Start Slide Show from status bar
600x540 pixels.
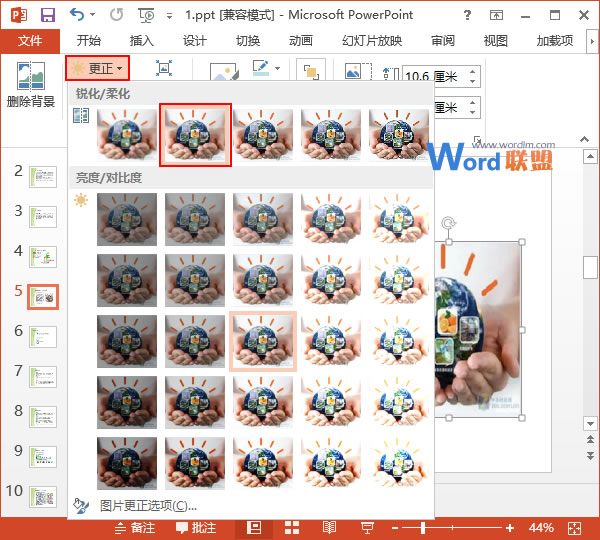coord(367,528)
